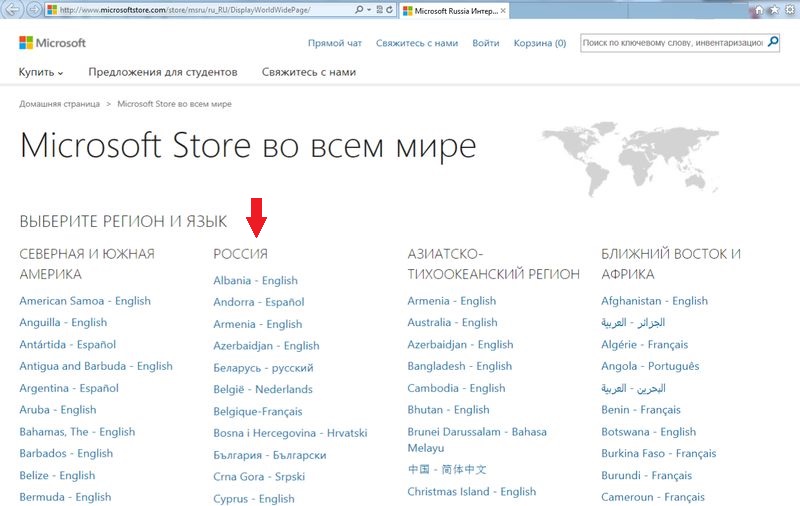Click the Войти sign-in link
This screenshot has width=800, height=506.
[x=486, y=43]
